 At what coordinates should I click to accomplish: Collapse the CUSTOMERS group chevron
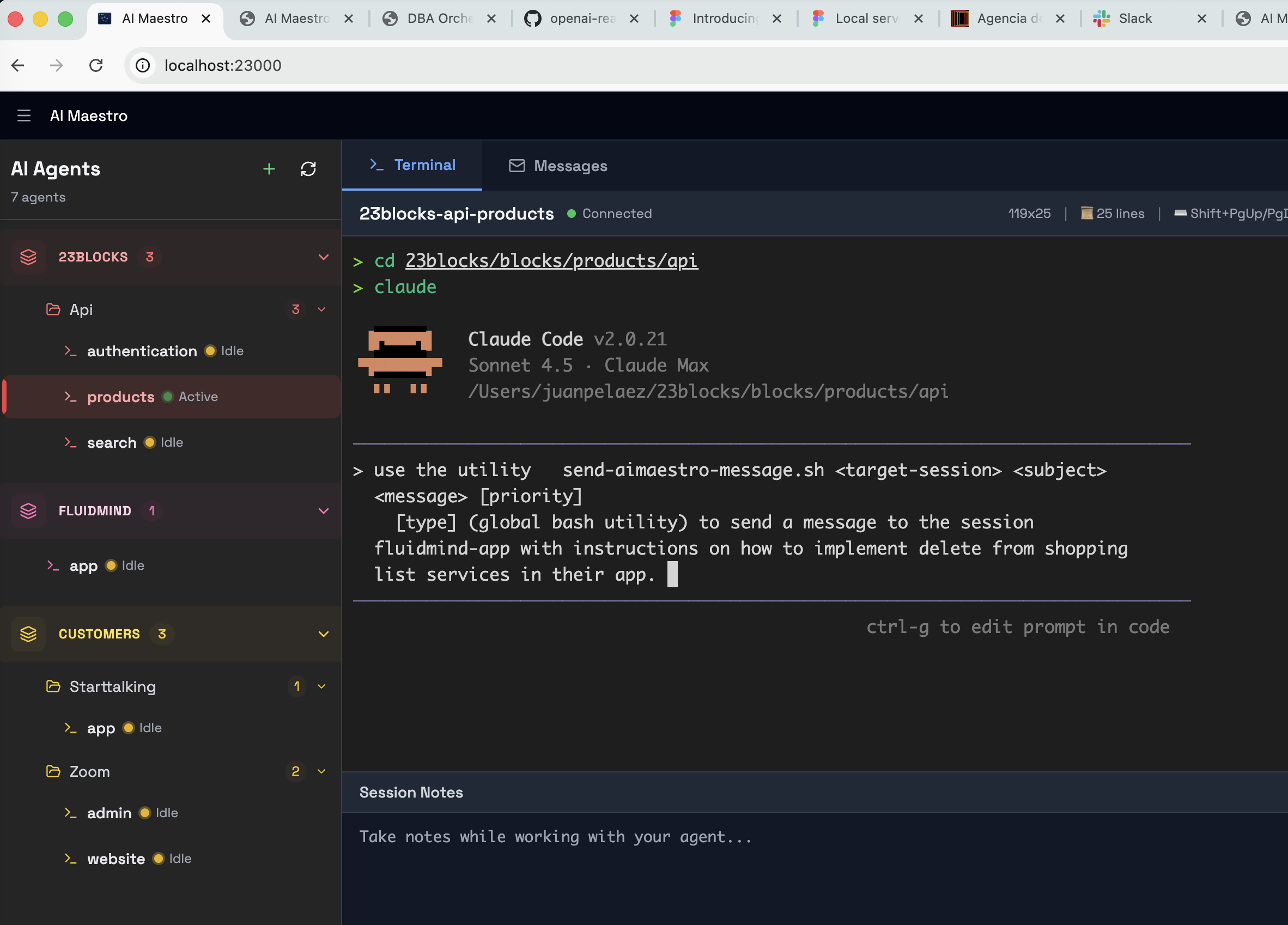click(324, 634)
